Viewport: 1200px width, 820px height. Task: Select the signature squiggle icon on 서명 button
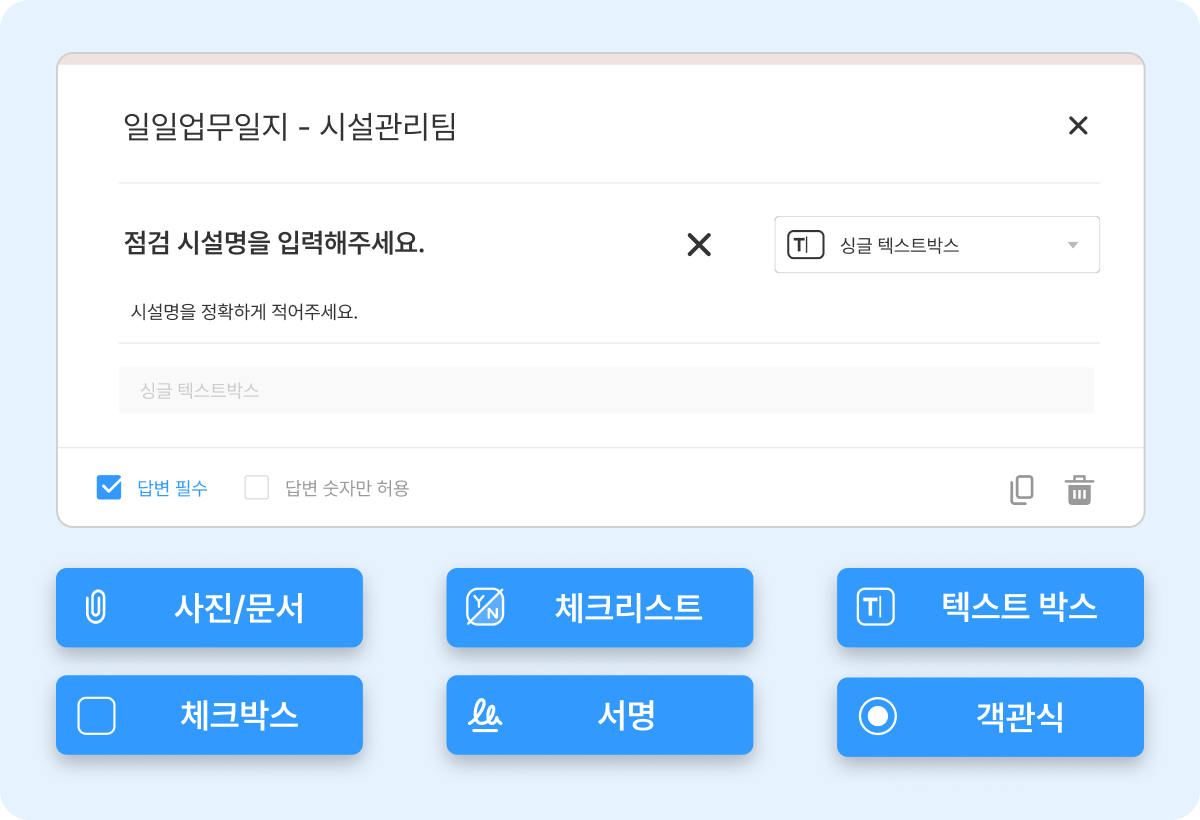(487, 715)
